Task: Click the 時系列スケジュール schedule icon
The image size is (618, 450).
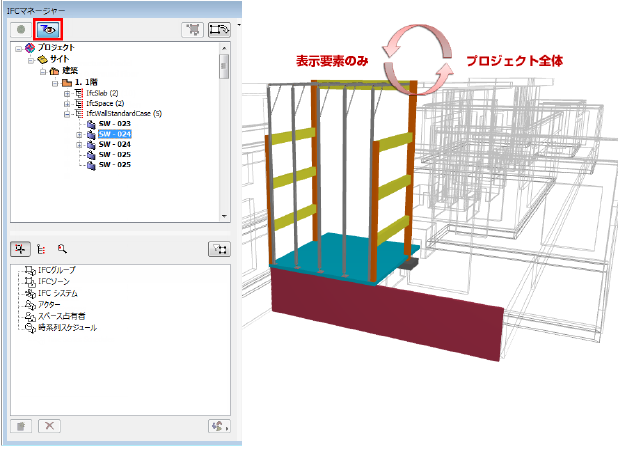Action: point(30,328)
